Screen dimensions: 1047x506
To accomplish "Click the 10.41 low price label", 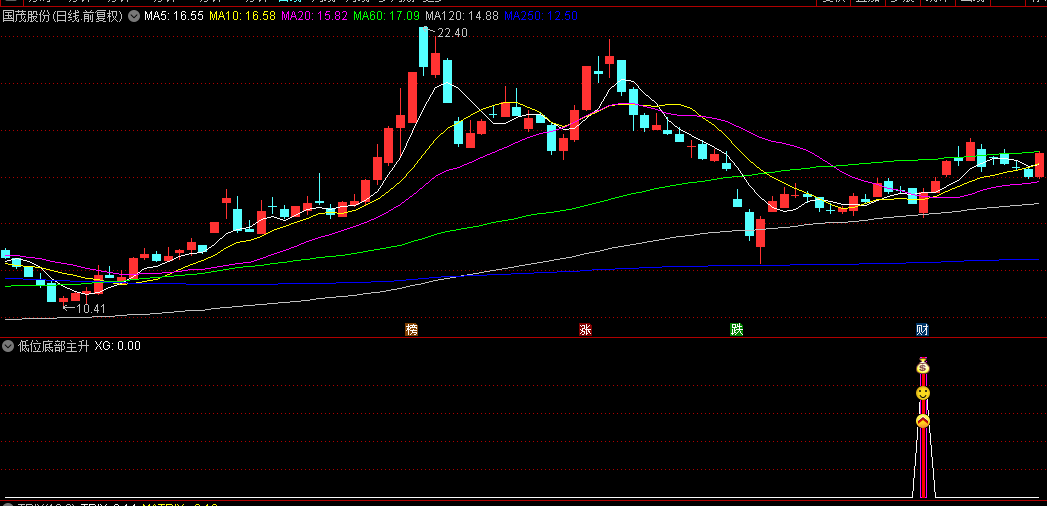I will point(91,308).
